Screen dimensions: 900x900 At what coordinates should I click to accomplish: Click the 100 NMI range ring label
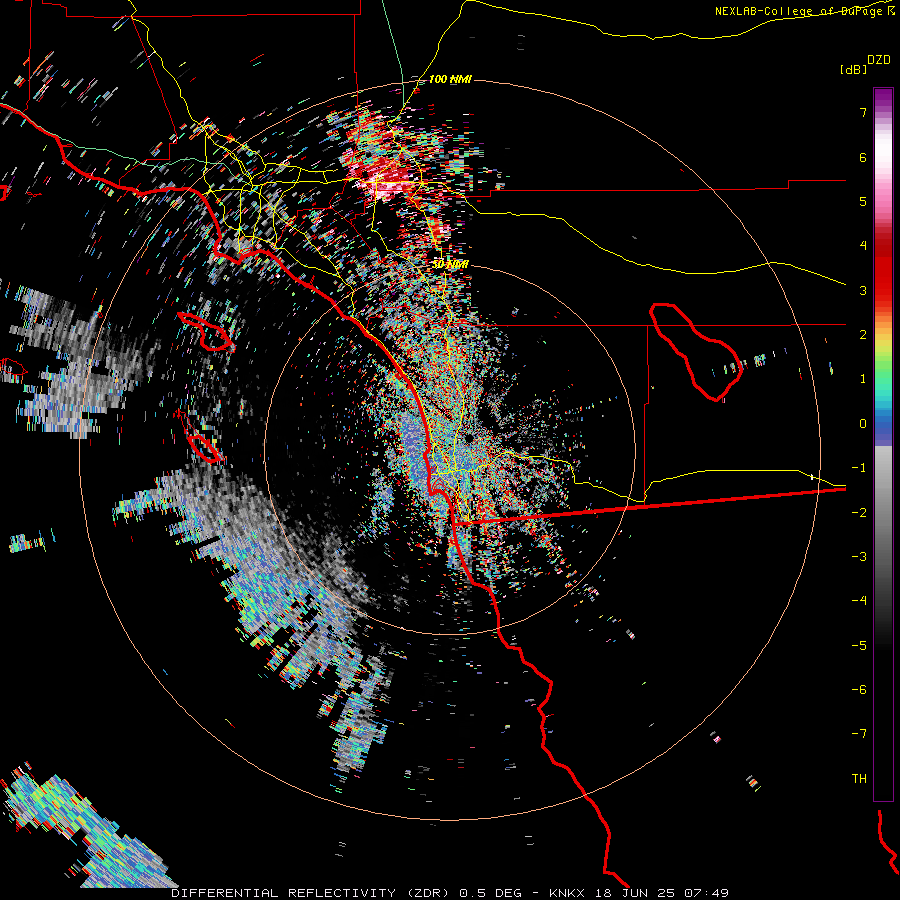(450, 79)
